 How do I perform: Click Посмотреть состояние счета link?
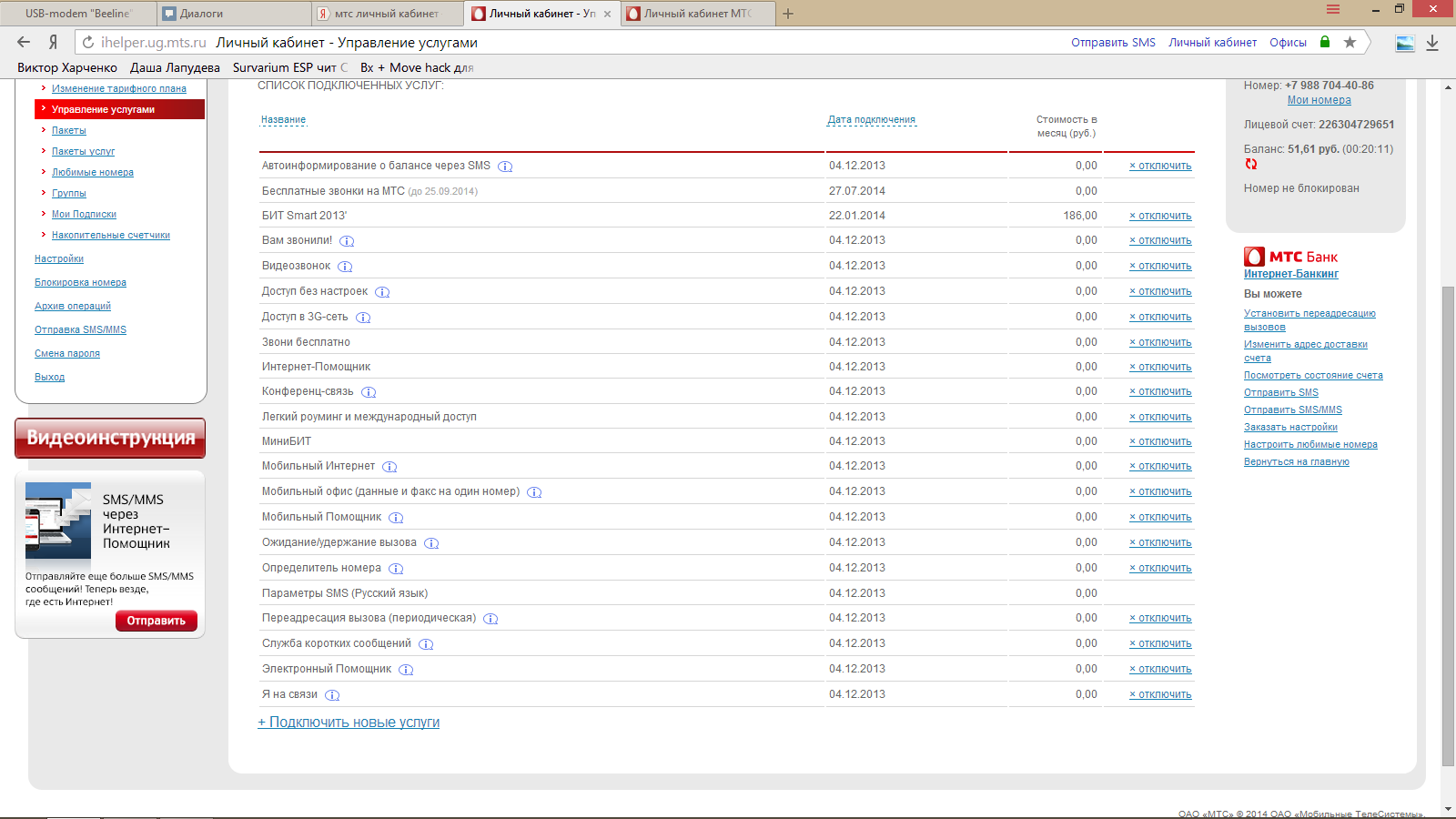pyautogui.click(x=1313, y=375)
